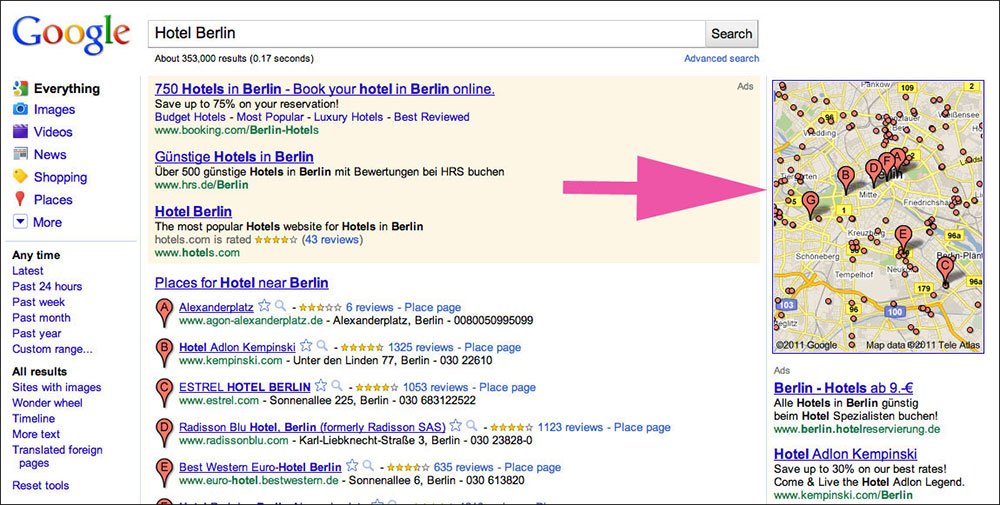Open 750 Hotels in Berlin booking ad
The image size is (1000, 505).
325,89
